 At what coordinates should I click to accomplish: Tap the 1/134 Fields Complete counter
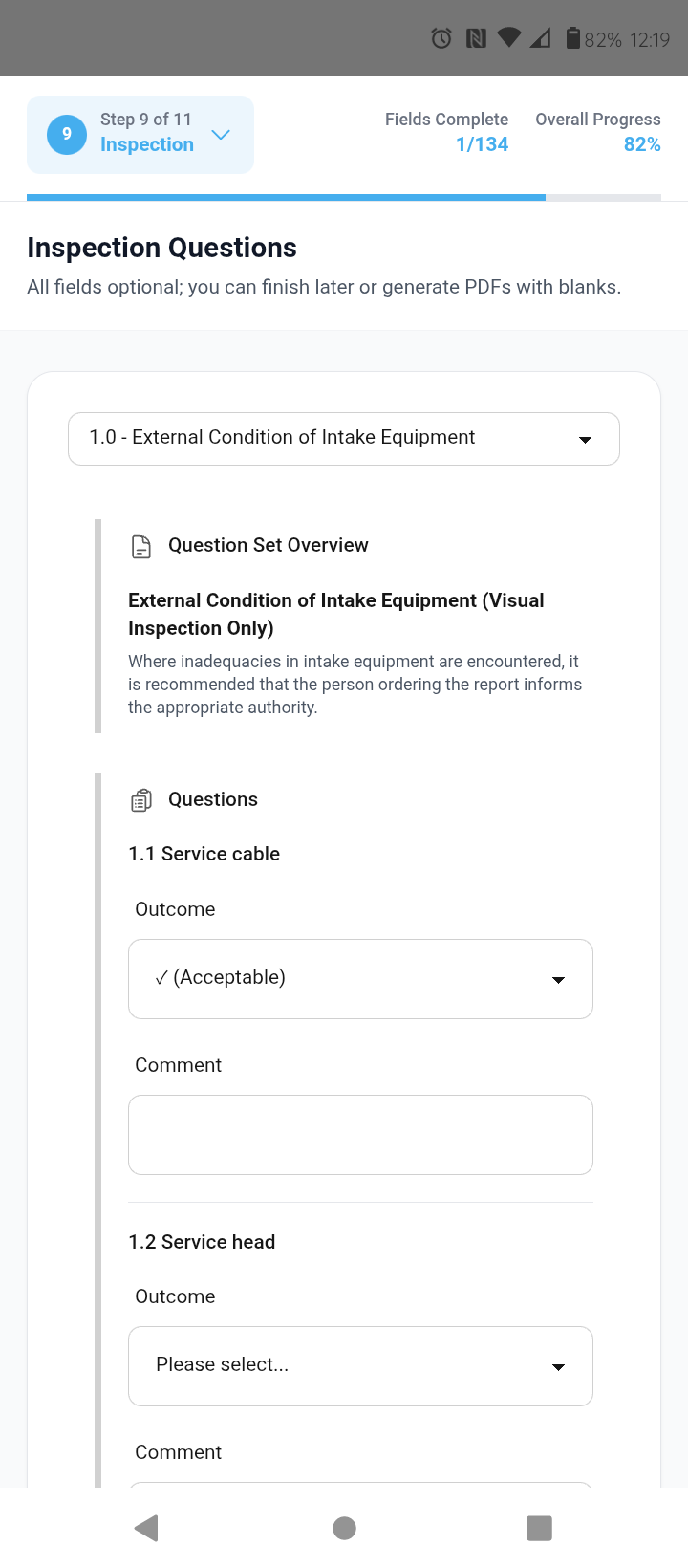coord(482,143)
